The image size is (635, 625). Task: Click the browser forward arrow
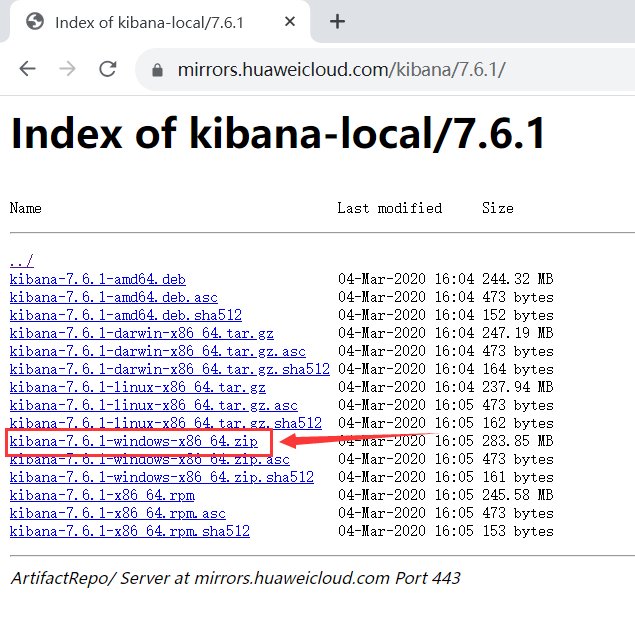click(67, 69)
